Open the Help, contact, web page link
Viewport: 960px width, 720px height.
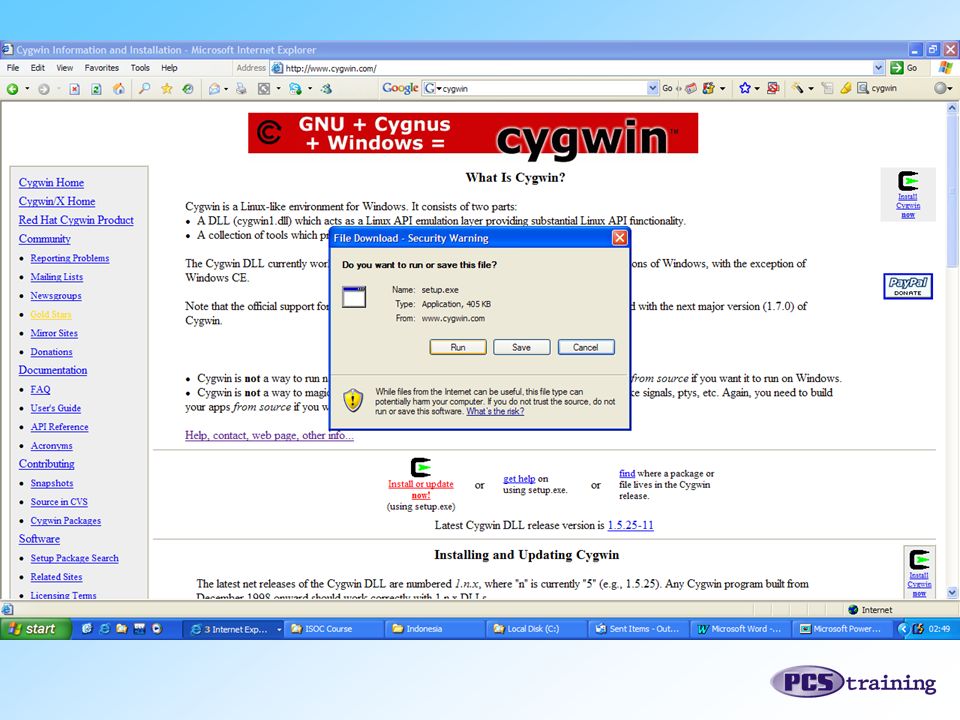269,435
